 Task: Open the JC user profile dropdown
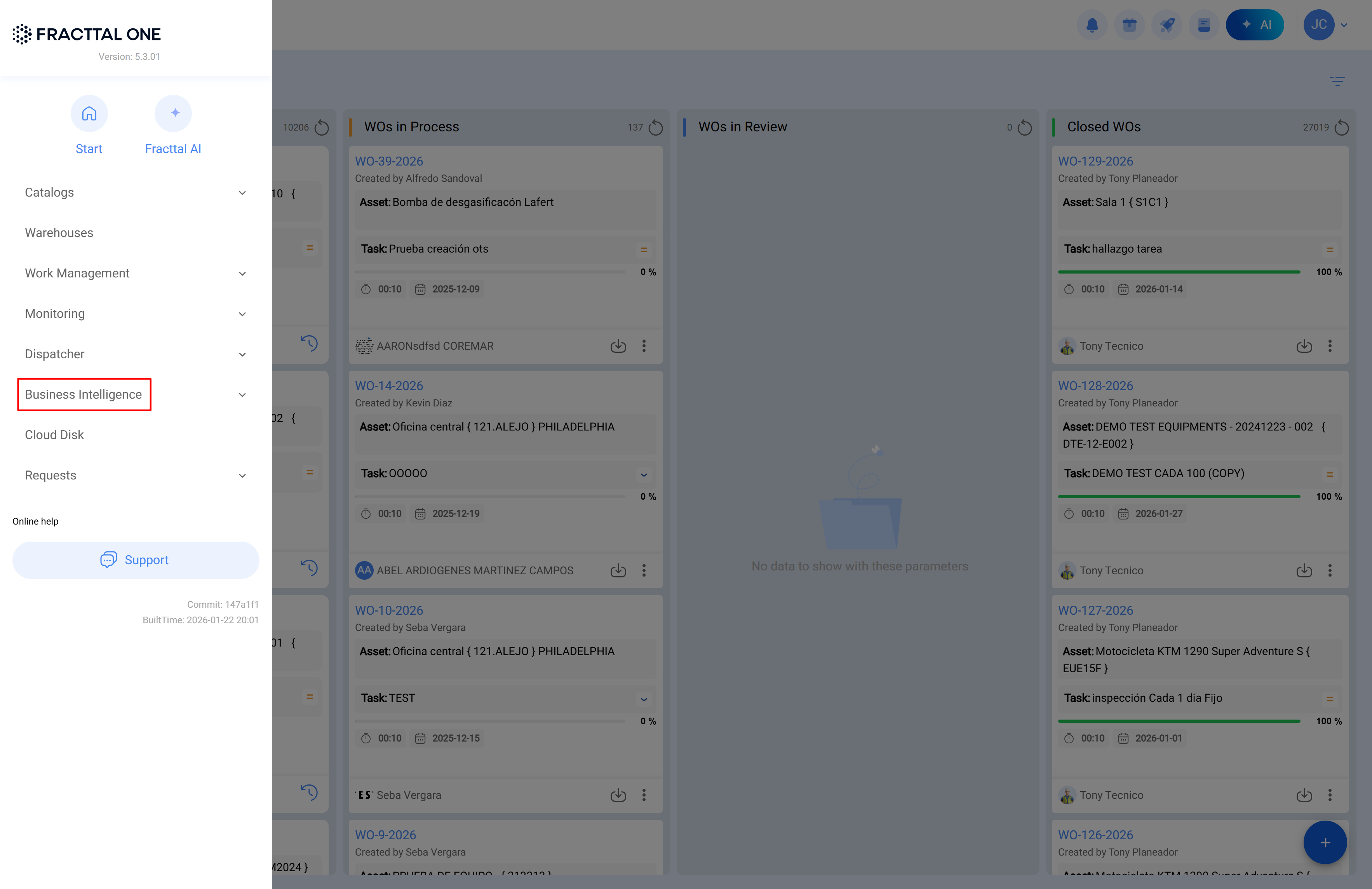[x=1326, y=25]
